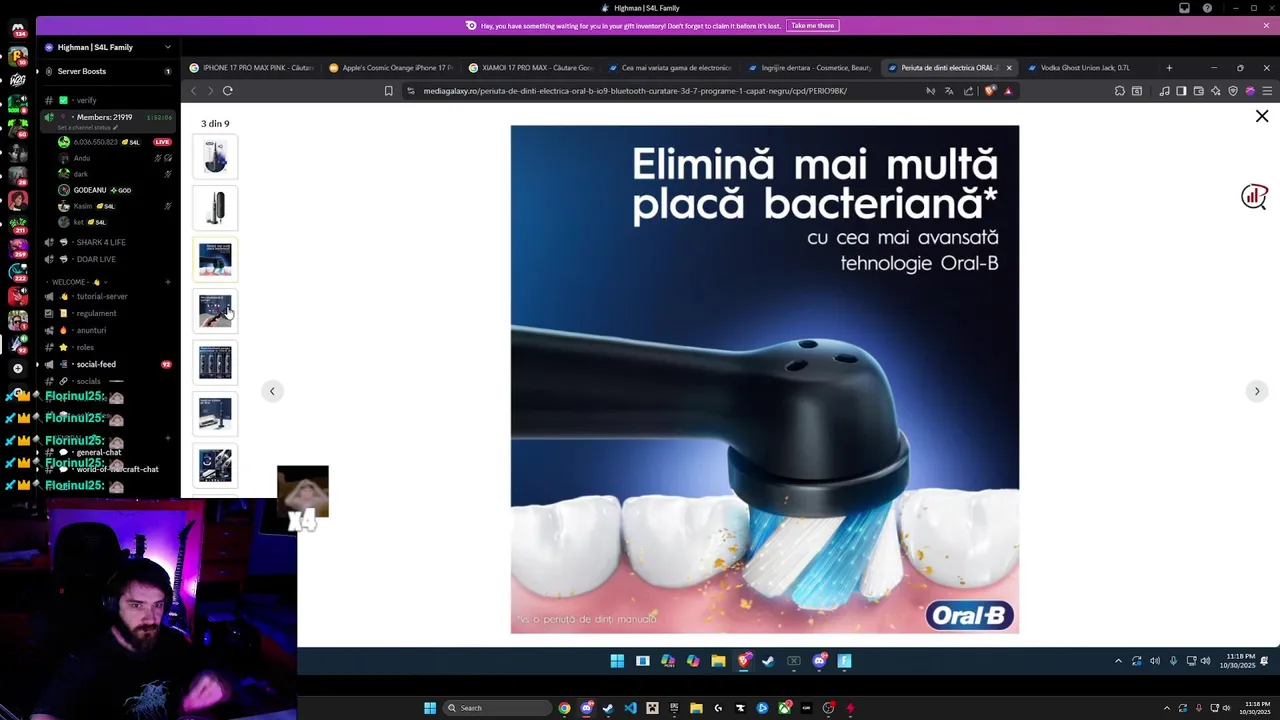Select user dark in voice channel

click(115, 174)
